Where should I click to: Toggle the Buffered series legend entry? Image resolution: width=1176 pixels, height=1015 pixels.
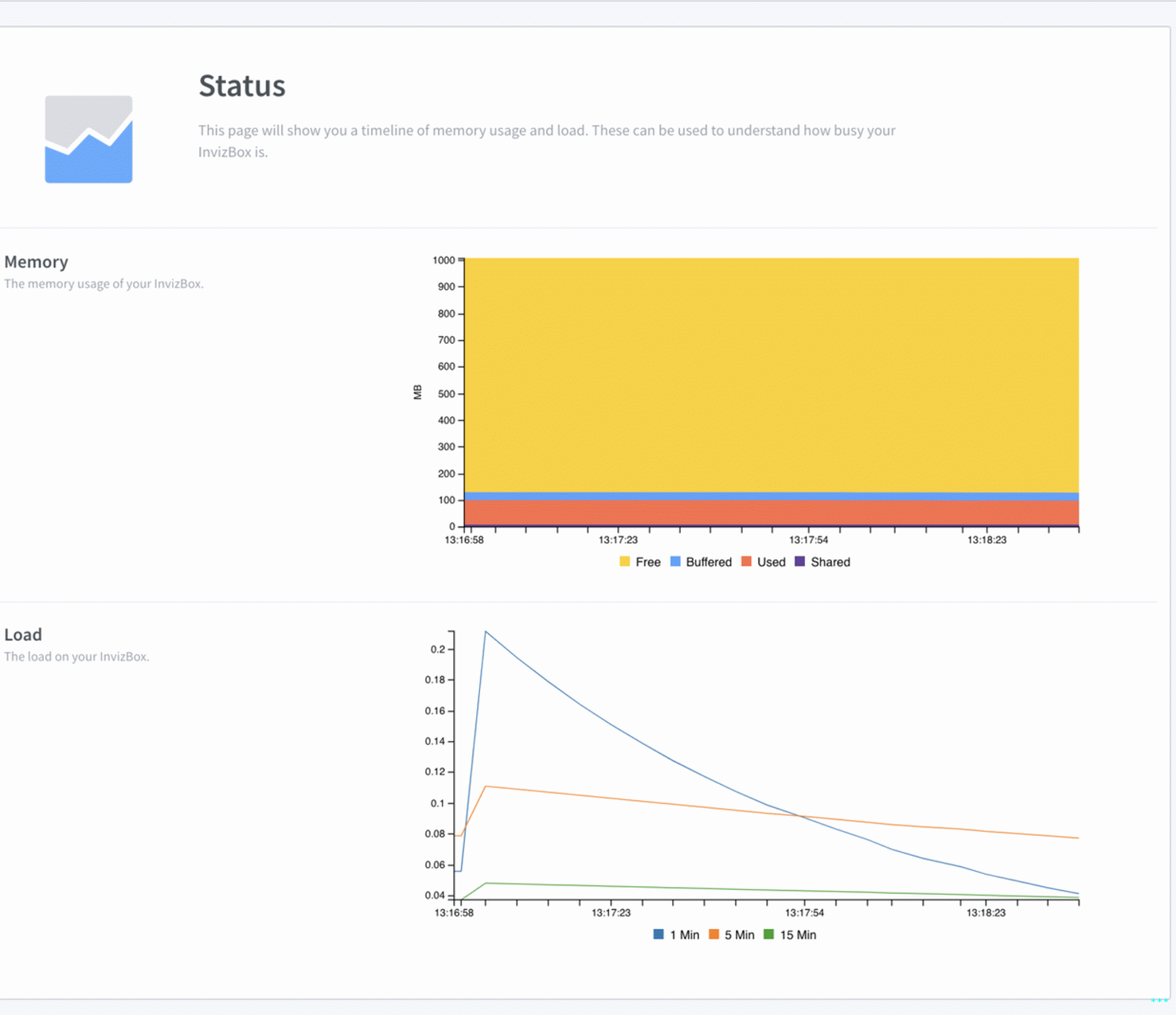click(701, 562)
